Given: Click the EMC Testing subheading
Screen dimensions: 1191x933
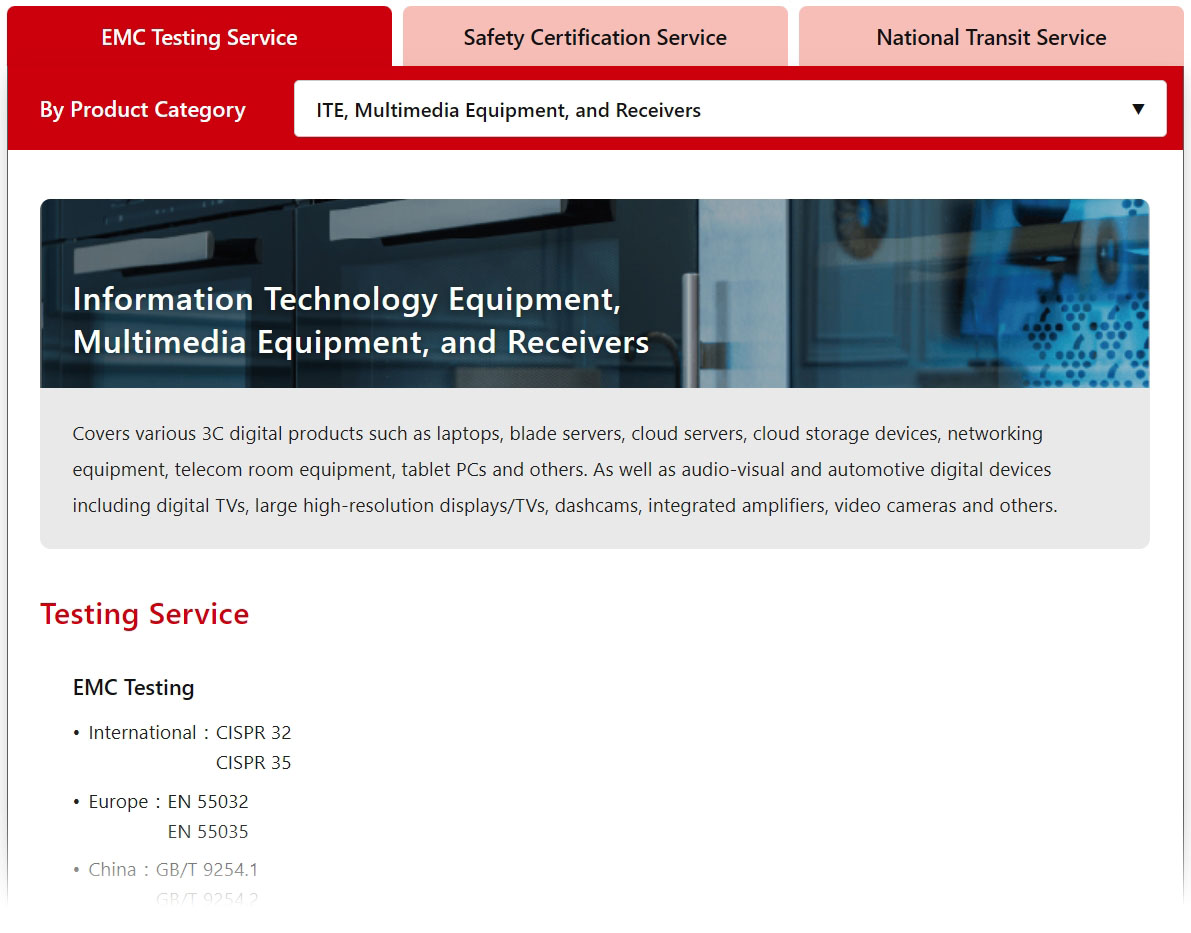Looking at the screenshot, I should [x=134, y=688].
